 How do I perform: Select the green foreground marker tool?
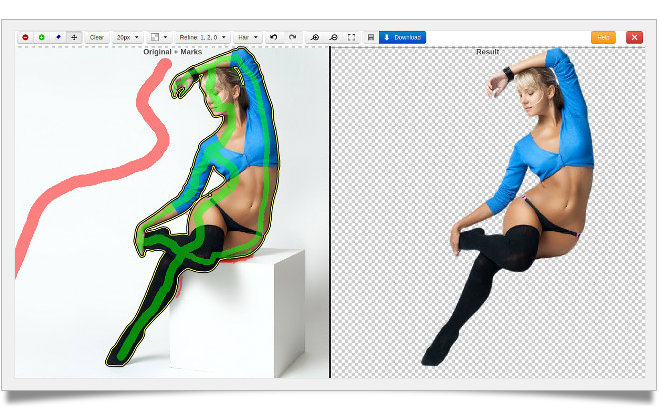click(x=42, y=37)
